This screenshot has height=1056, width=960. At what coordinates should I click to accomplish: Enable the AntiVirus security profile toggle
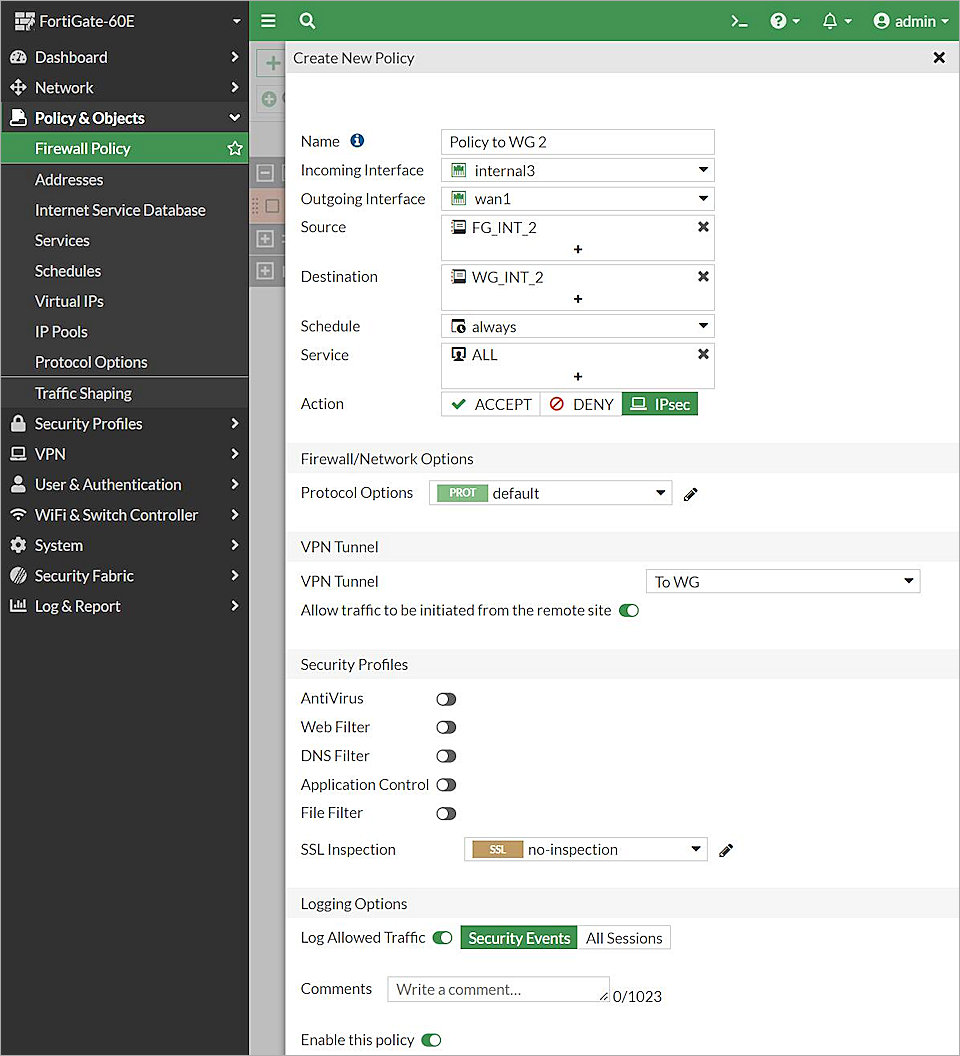point(445,698)
